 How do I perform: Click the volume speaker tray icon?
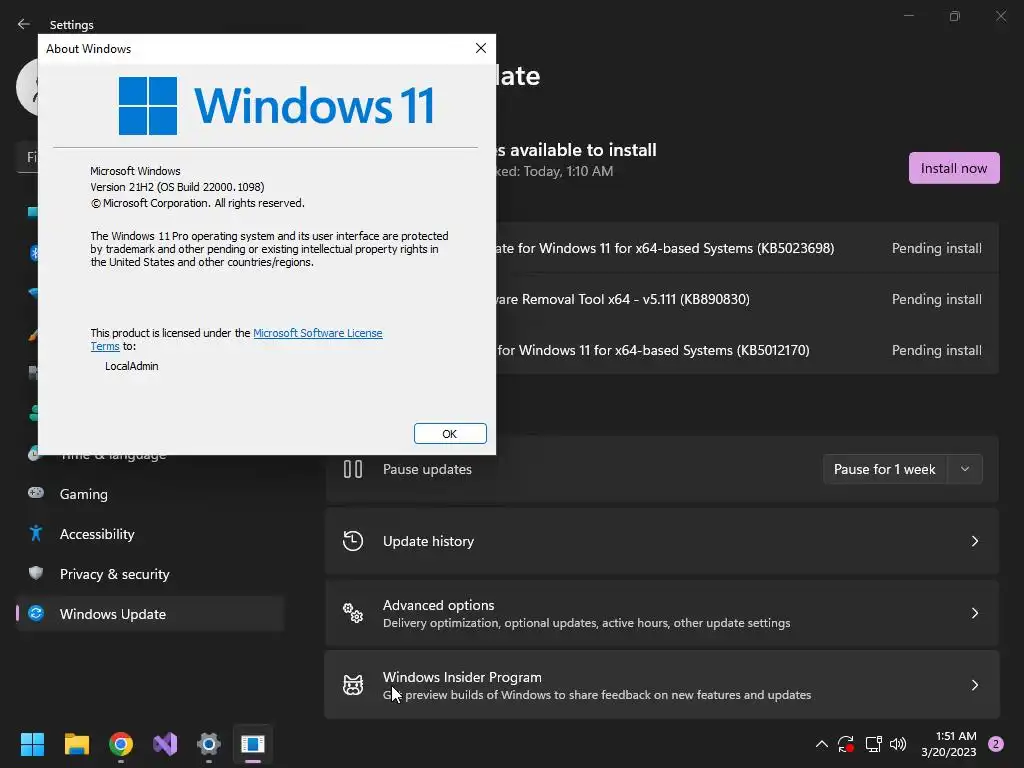tap(898, 744)
